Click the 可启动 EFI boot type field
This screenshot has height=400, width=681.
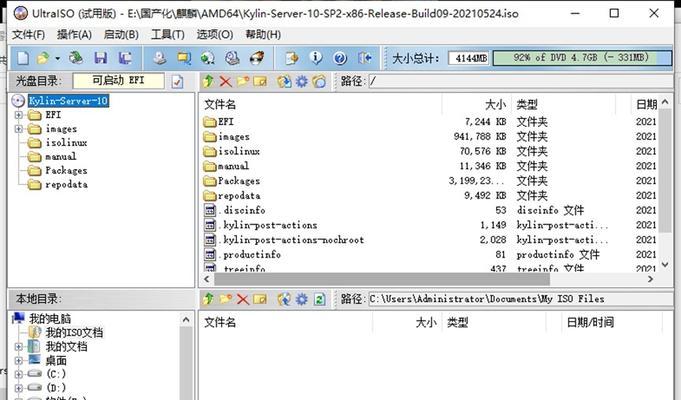118,81
